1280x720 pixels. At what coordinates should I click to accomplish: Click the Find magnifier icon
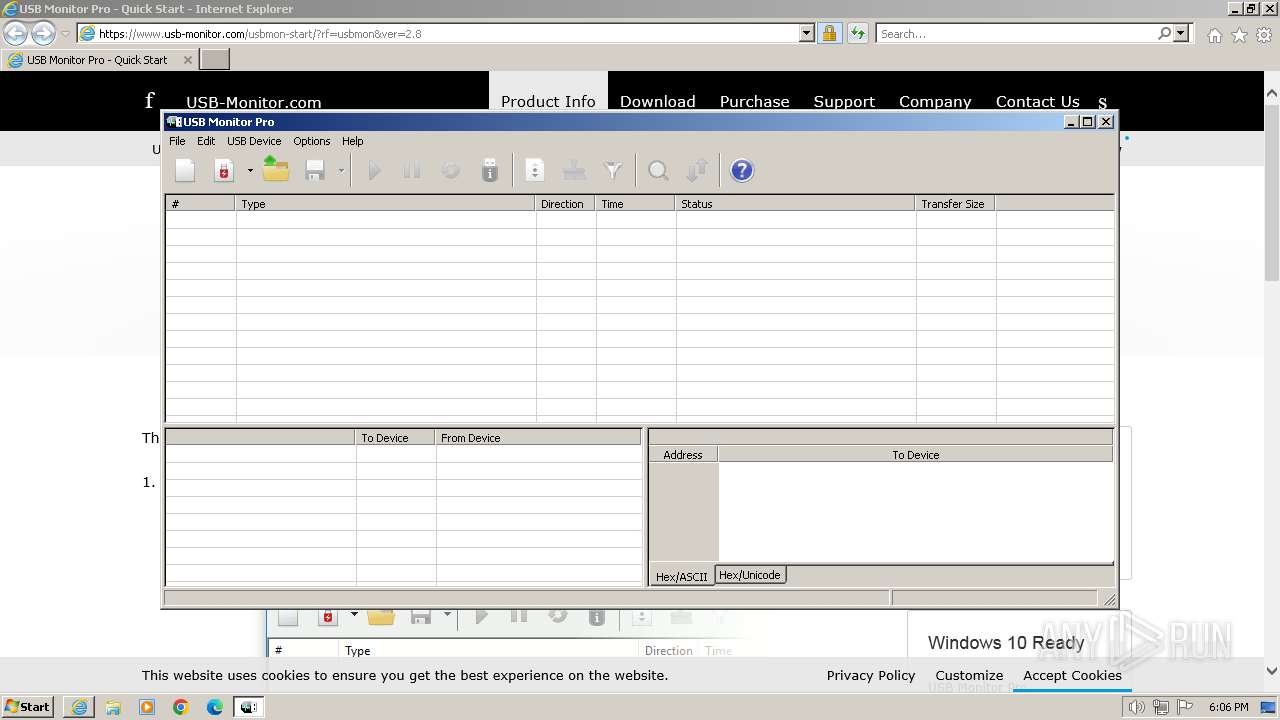pos(658,170)
